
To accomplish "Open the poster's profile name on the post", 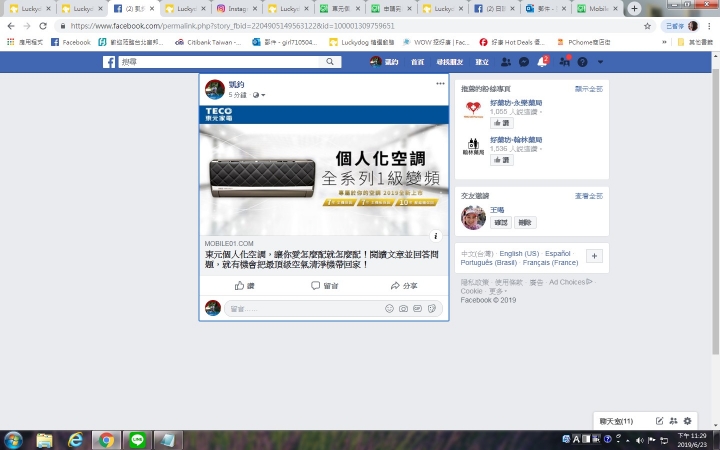I will (236, 84).
